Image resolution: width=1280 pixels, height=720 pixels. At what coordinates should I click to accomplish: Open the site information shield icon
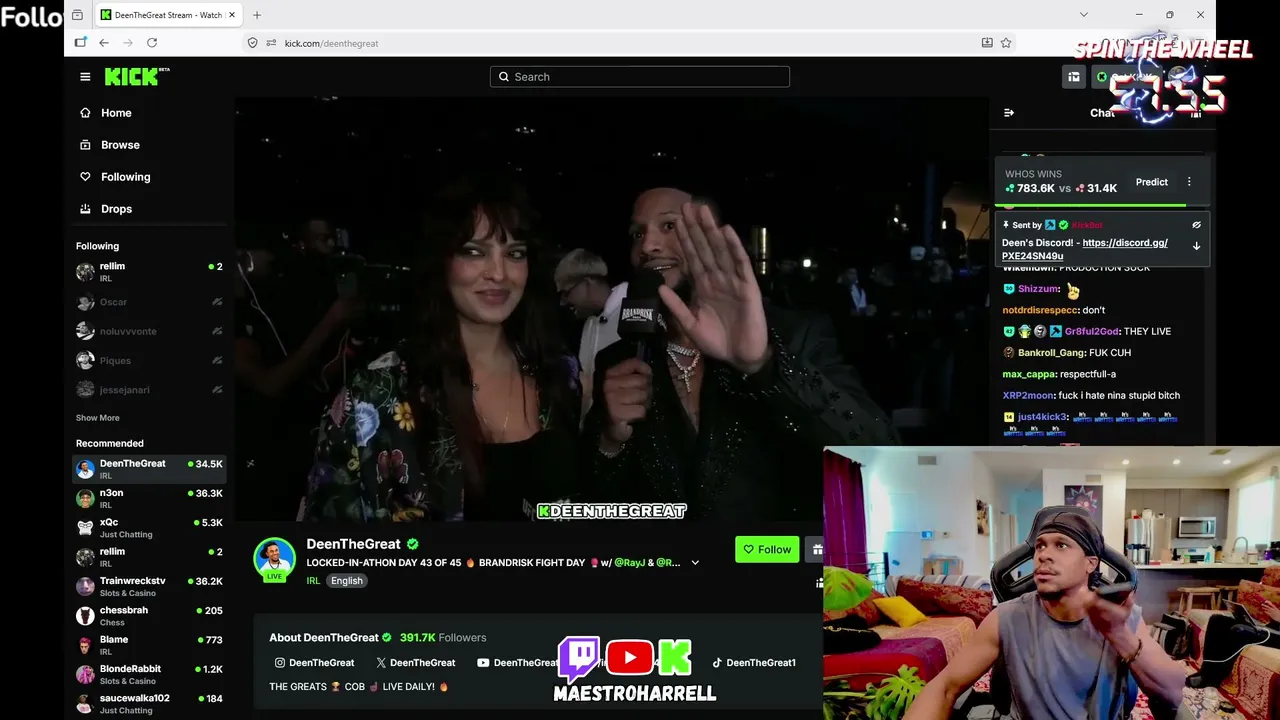(253, 43)
